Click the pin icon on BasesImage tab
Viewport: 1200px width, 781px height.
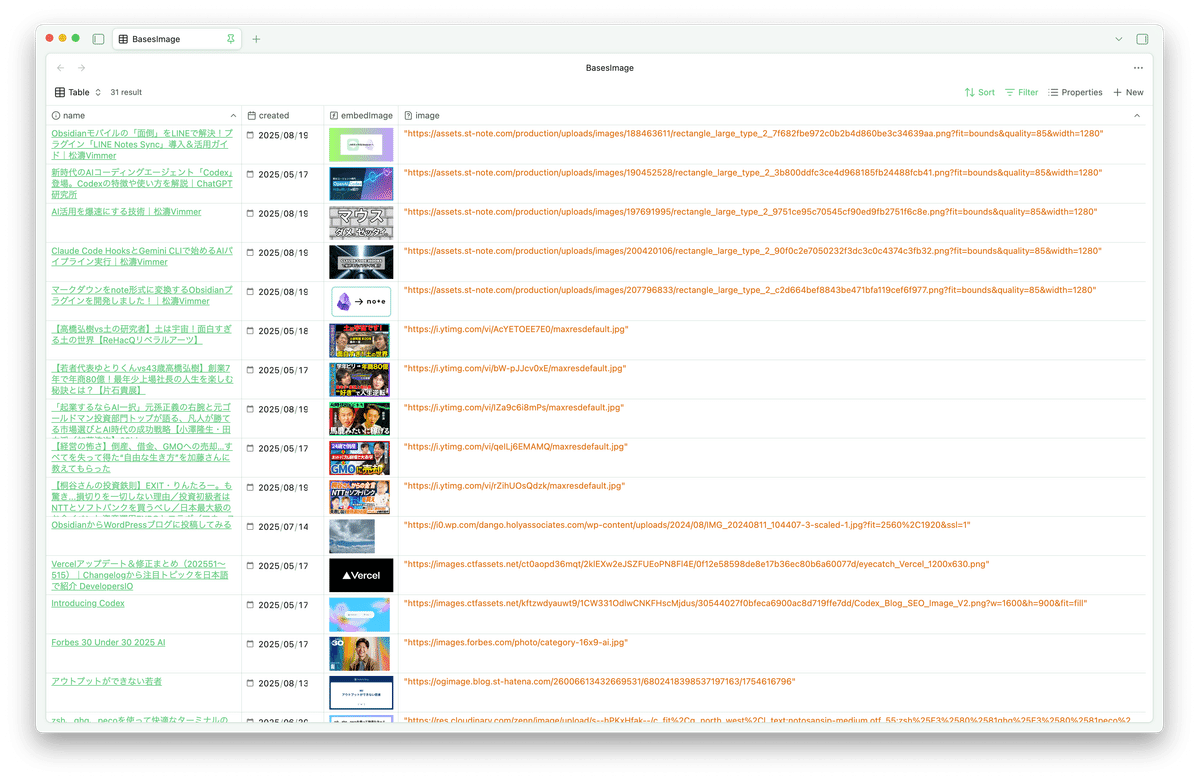point(231,39)
